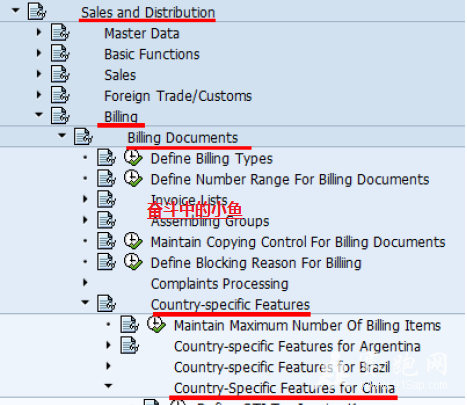Viewport: 467px width, 405px height.
Task: Select the Billing Documents node label
Action: coord(183,138)
